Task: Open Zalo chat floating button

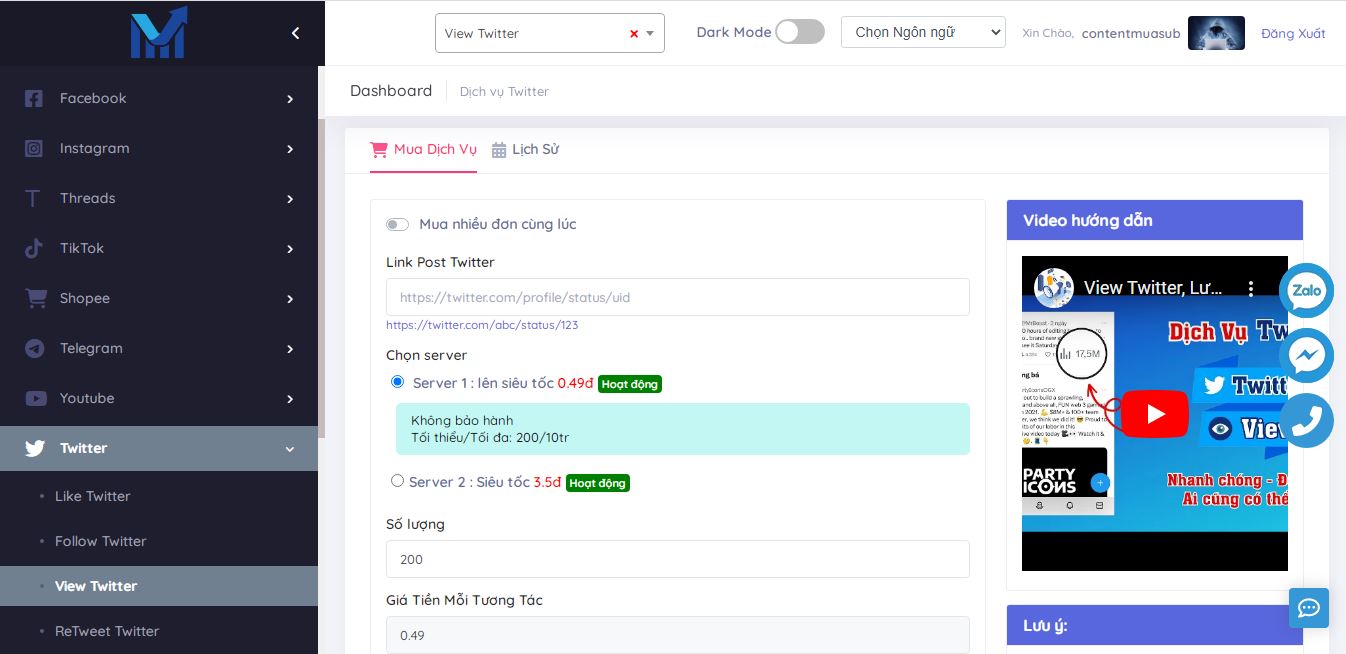Action: (x=1307, y=291)
